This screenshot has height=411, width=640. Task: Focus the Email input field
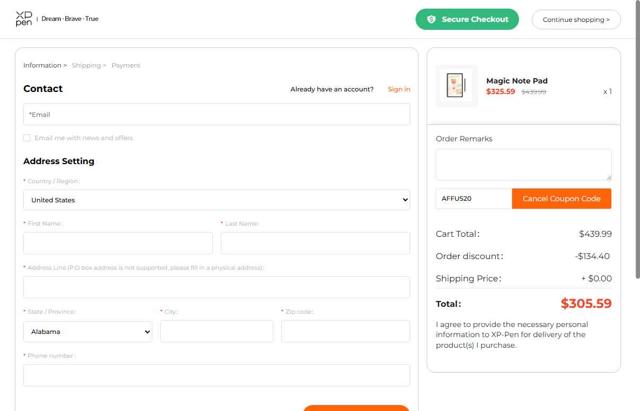[x=216, y=114]
